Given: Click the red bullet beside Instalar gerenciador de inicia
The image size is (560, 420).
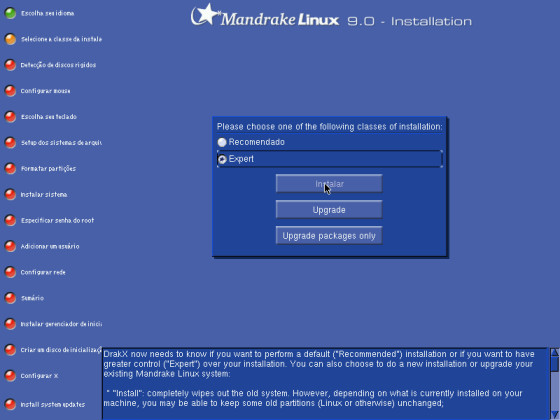Looking at the screenshot, I should [x=10, y=324].
